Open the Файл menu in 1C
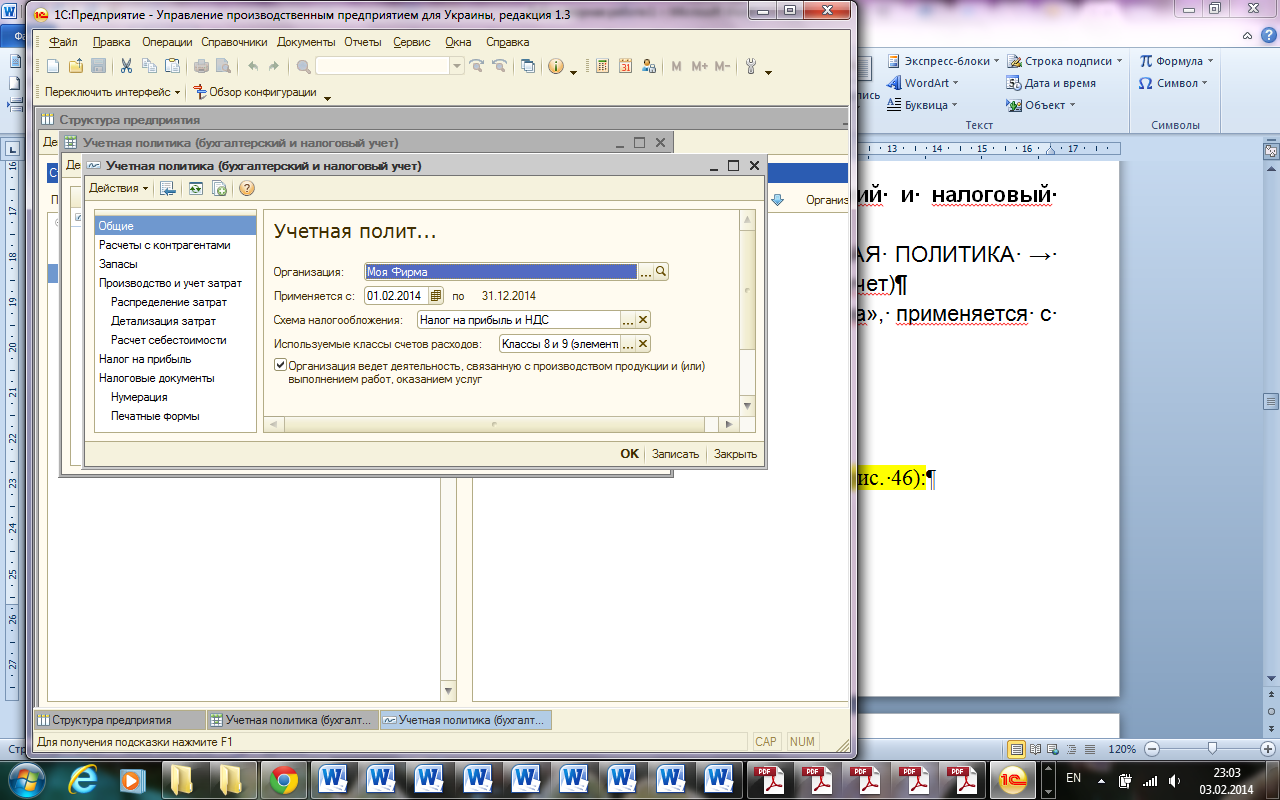 62,42
